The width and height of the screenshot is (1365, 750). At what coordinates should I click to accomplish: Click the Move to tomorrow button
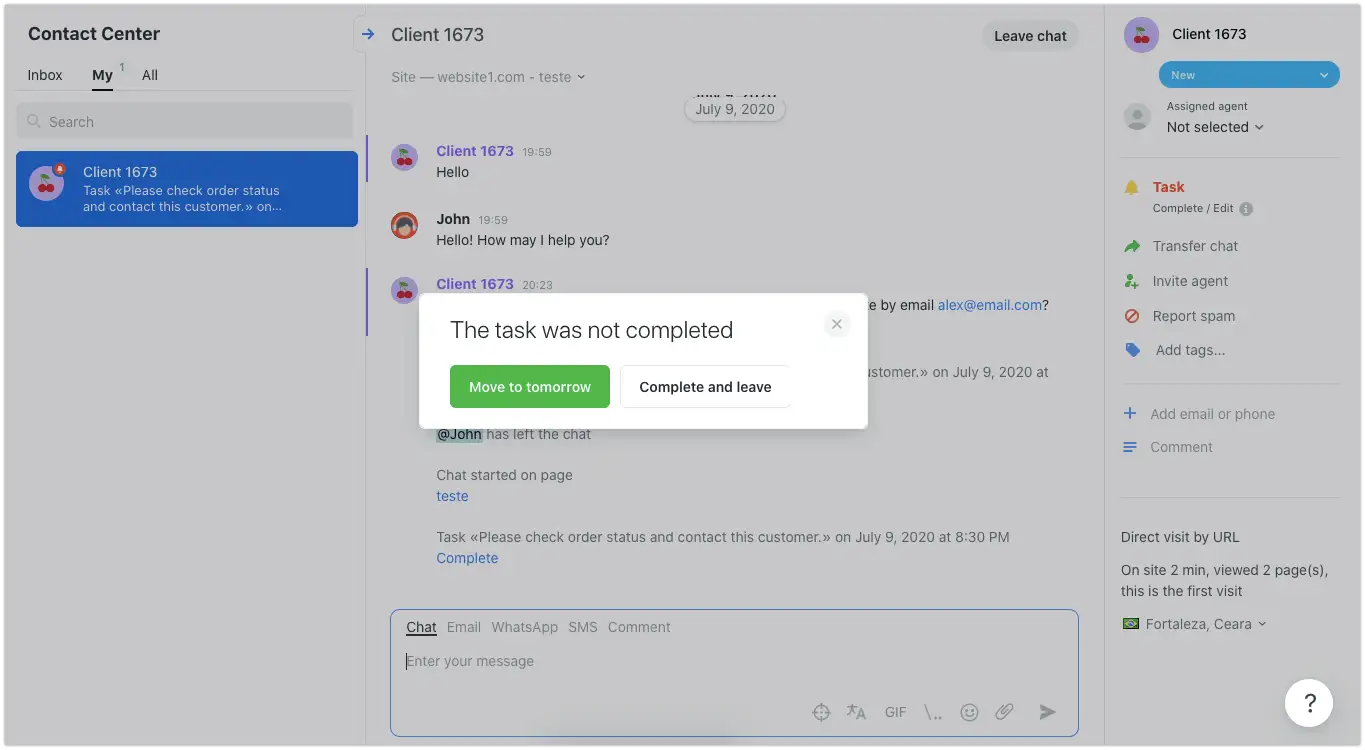[x=529, y=387]
